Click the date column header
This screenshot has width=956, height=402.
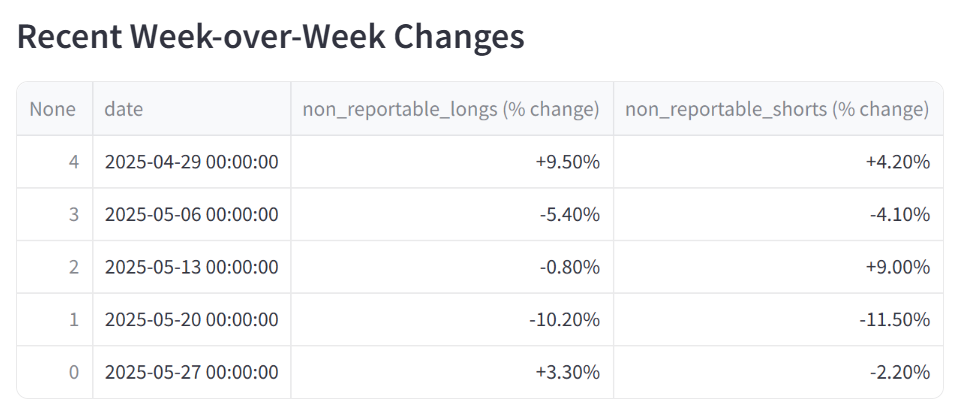(x=191, y=109)
